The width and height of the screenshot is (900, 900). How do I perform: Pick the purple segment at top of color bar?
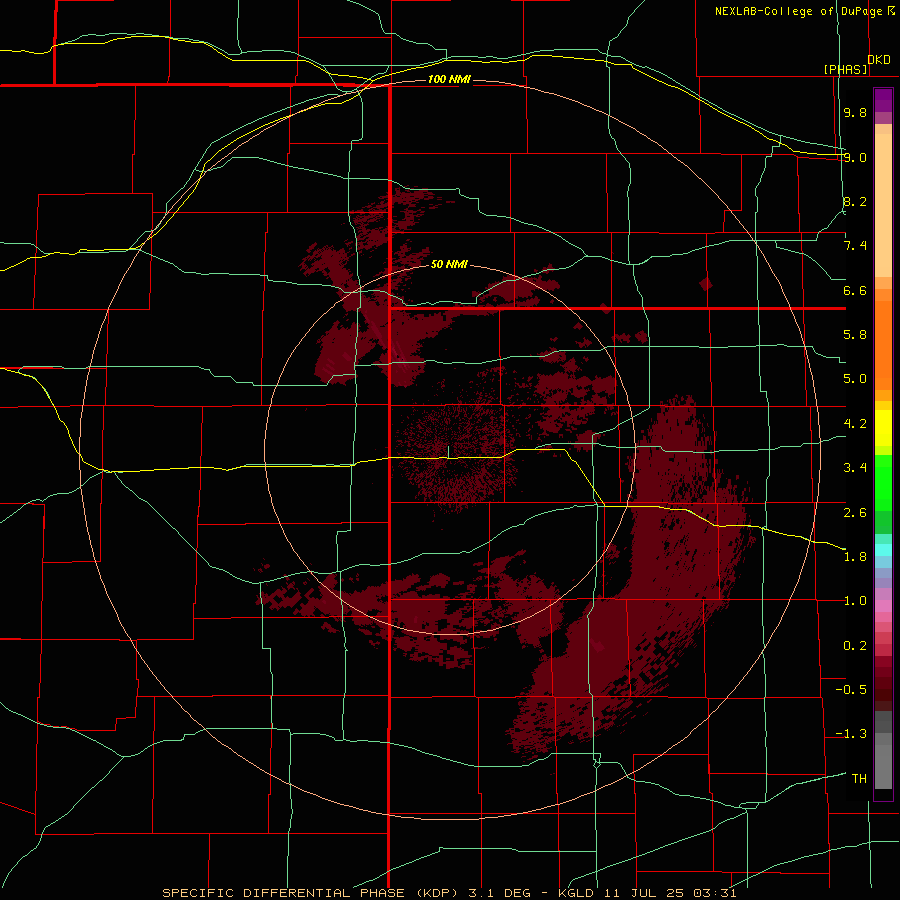883,100
